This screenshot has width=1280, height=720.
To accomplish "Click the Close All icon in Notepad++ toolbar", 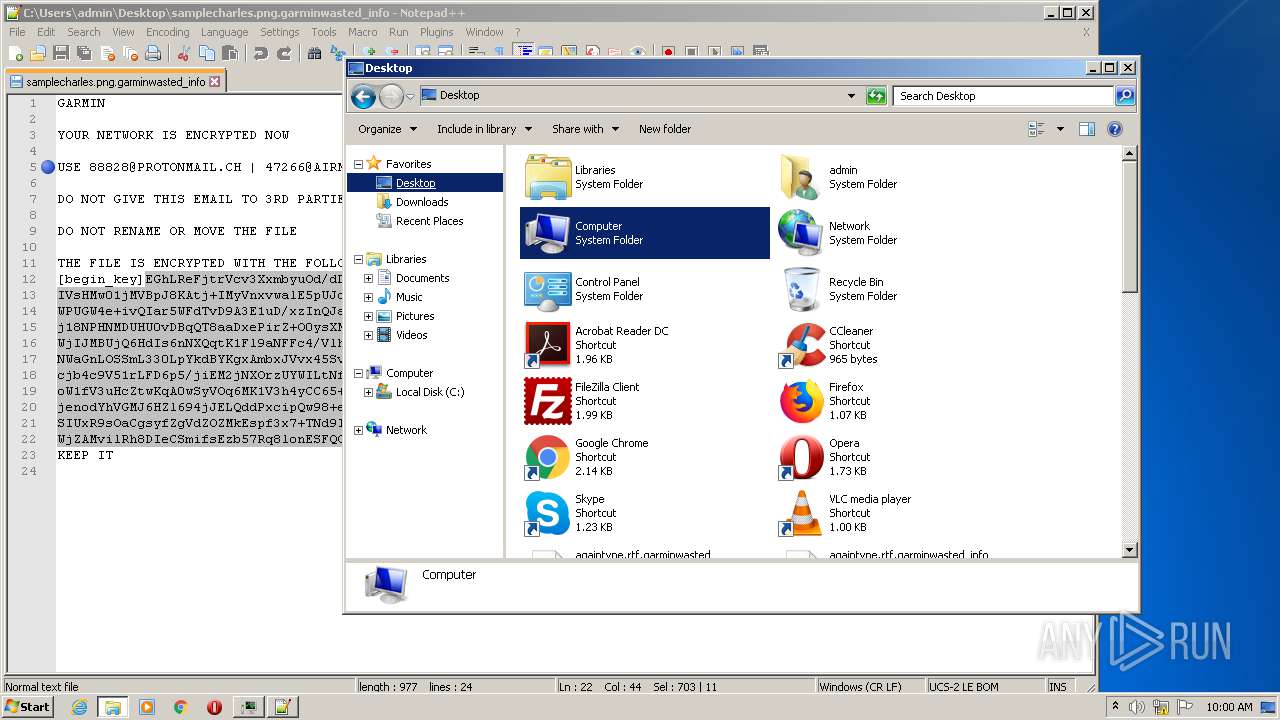I will (x=130, y=53).
